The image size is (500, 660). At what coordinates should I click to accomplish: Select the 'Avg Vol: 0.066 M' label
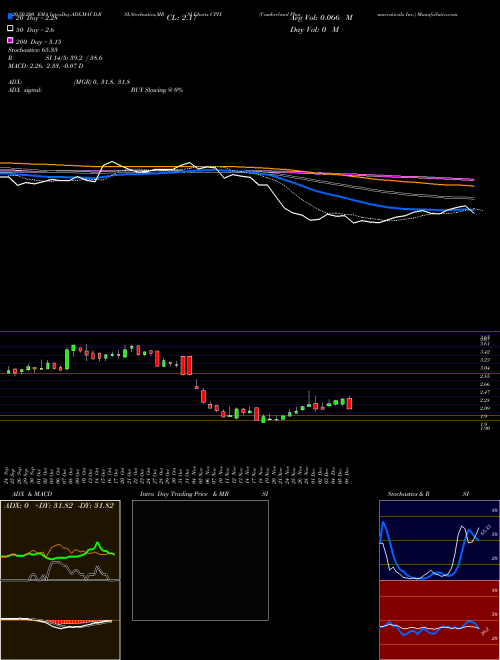tap(322, 18)
